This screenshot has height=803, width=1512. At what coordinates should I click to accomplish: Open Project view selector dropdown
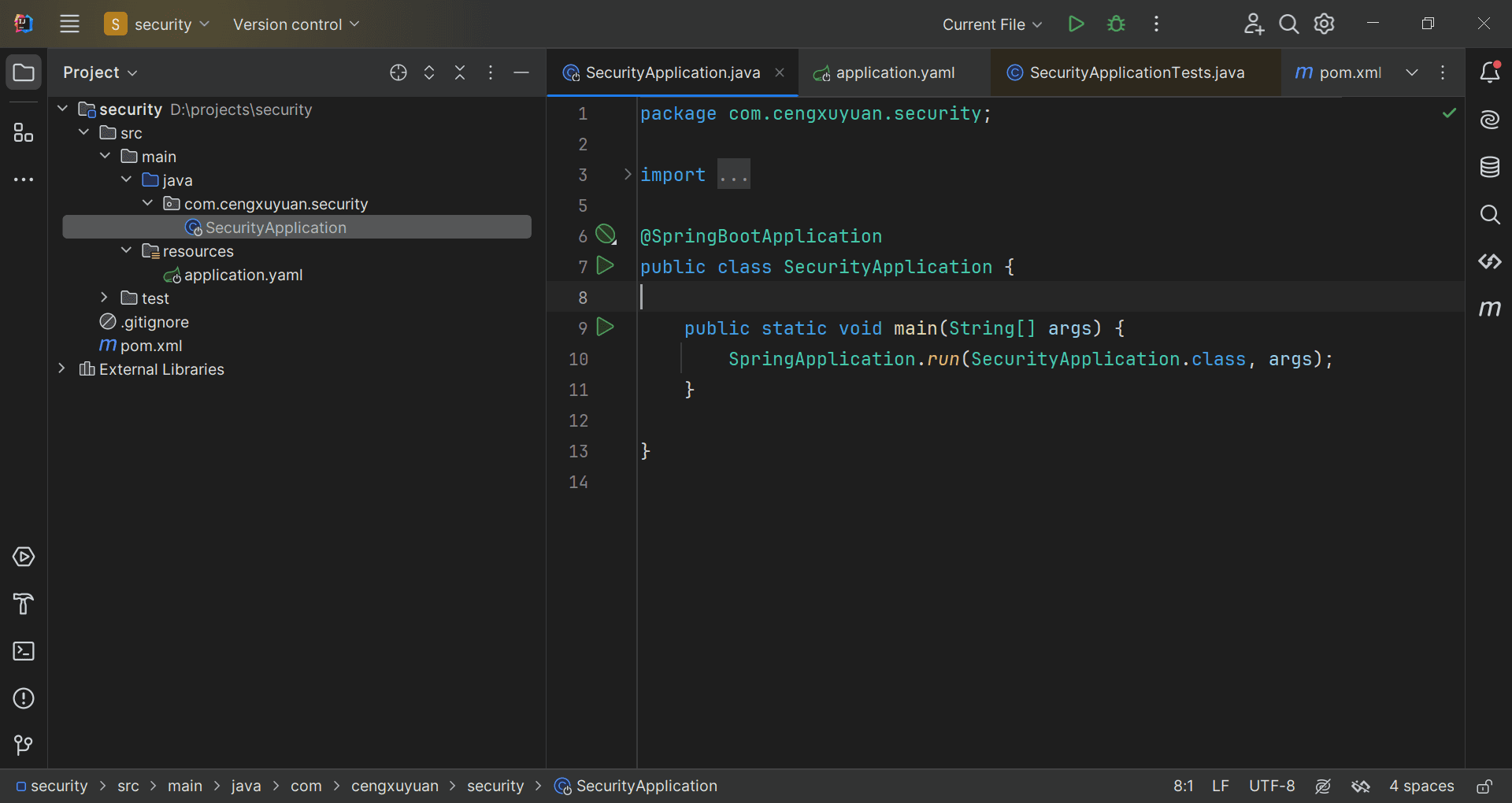[x=100, y=72]
